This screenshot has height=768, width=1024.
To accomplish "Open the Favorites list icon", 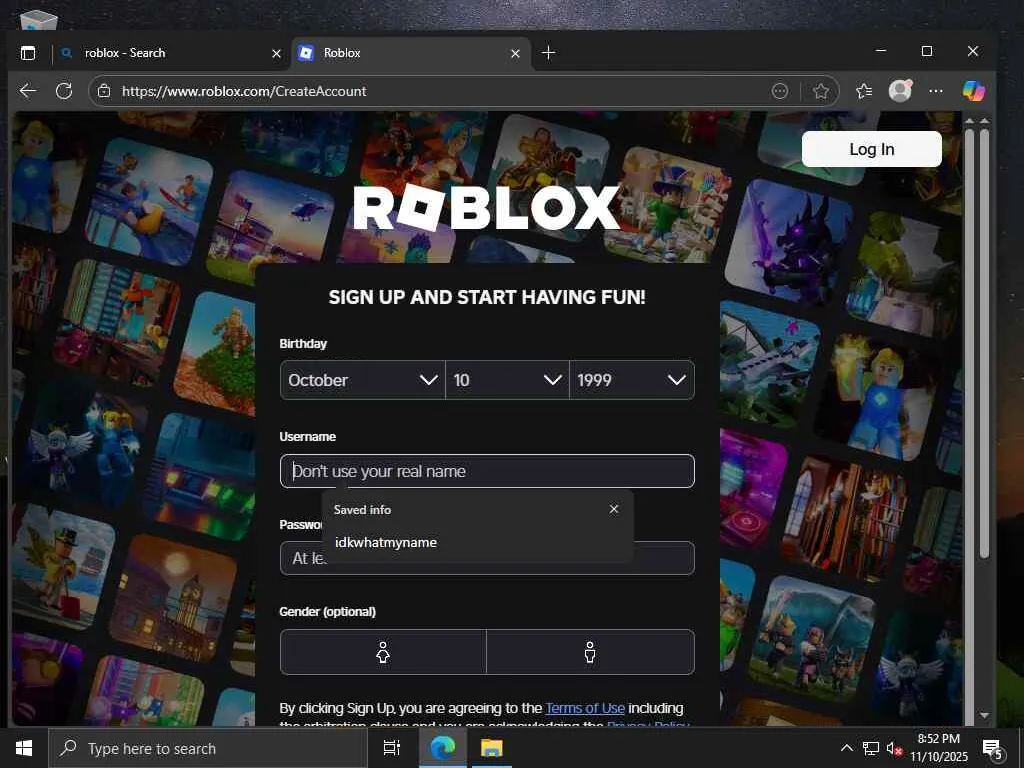I will (864, 91).
